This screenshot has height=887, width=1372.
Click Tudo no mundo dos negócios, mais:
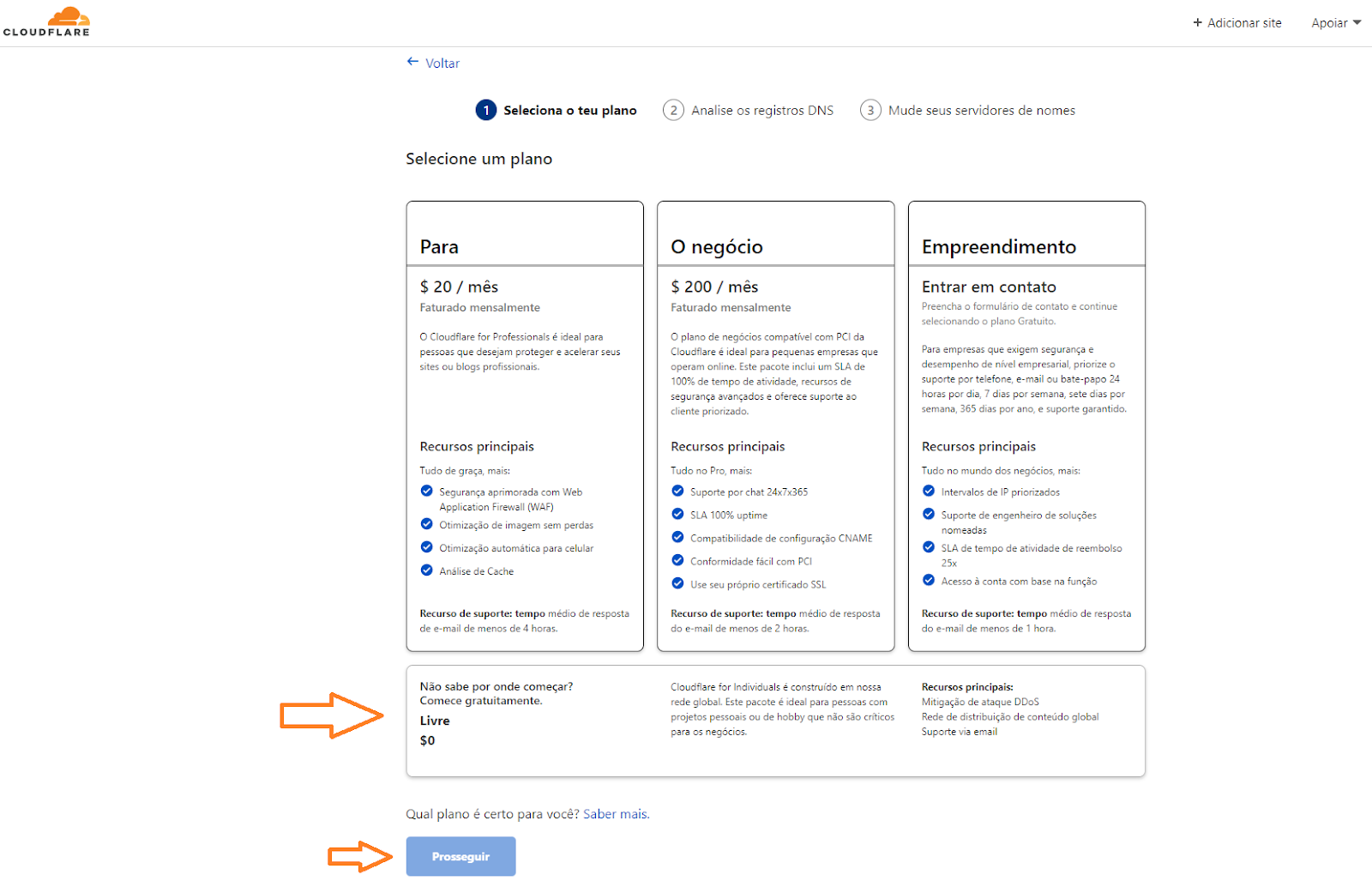1001,470
